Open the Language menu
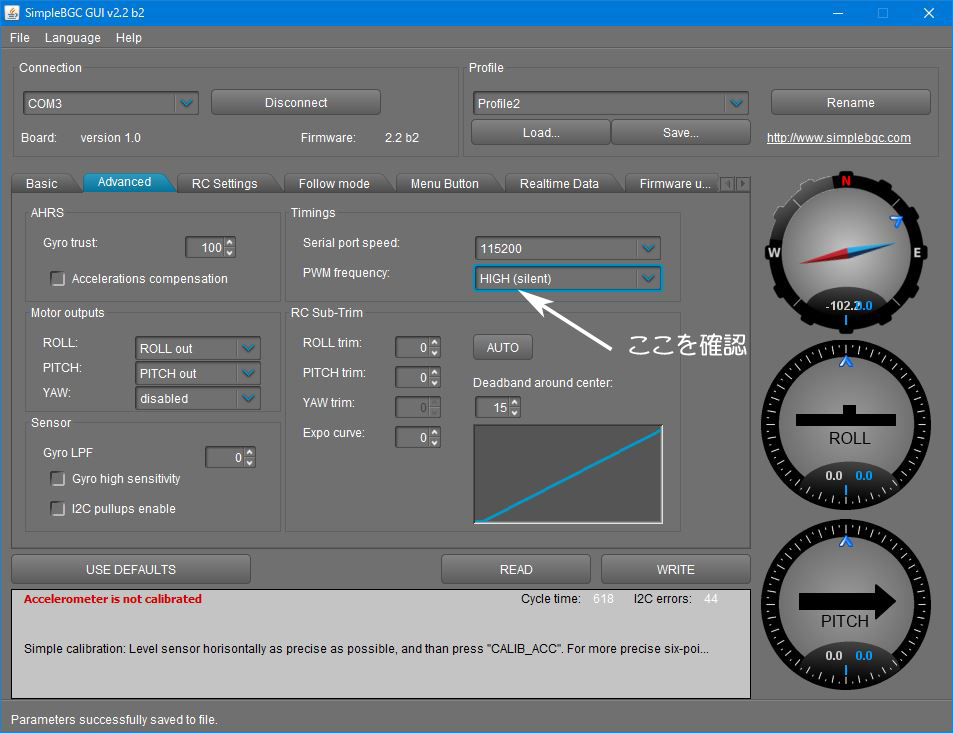Image resolution: width=953 pixels, height=733 pixels. tap(72, 38)
